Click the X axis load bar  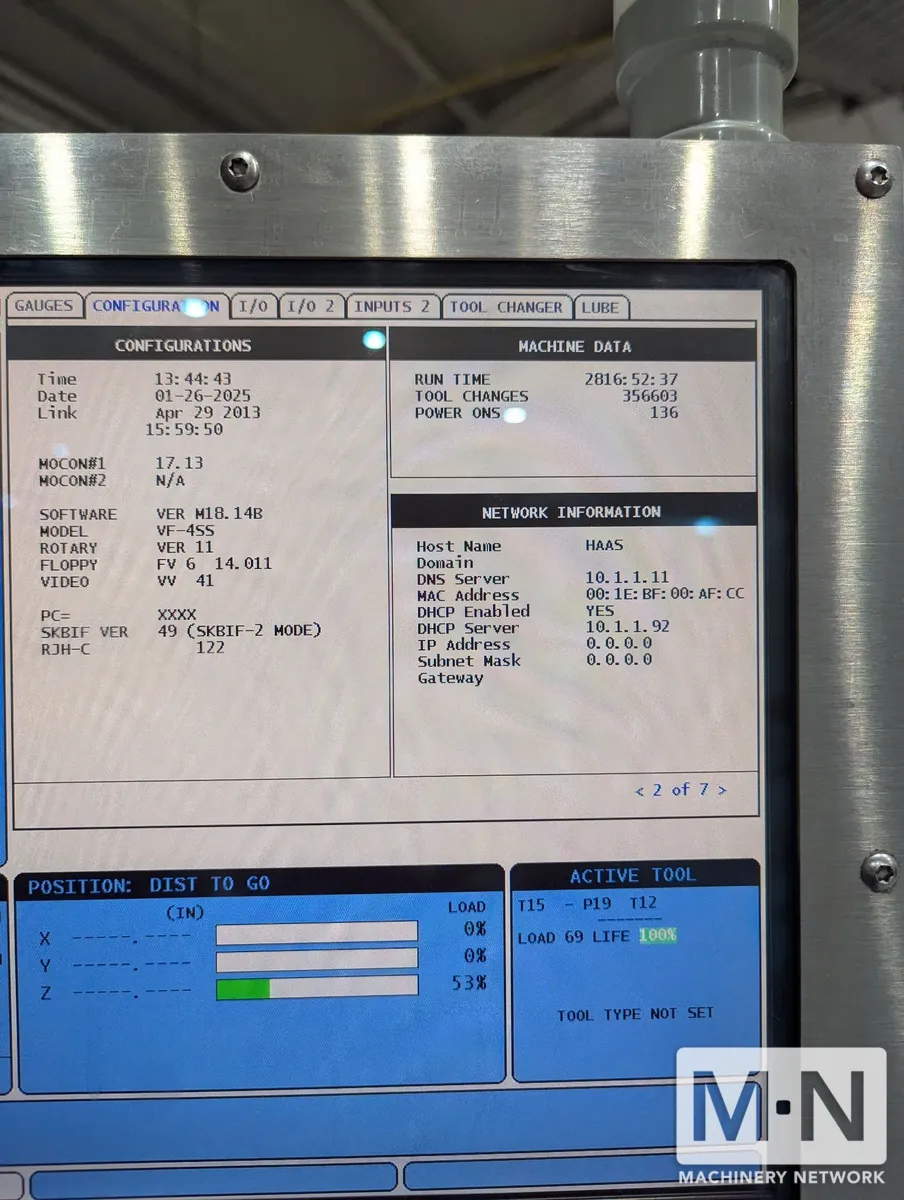click(316, 933)
